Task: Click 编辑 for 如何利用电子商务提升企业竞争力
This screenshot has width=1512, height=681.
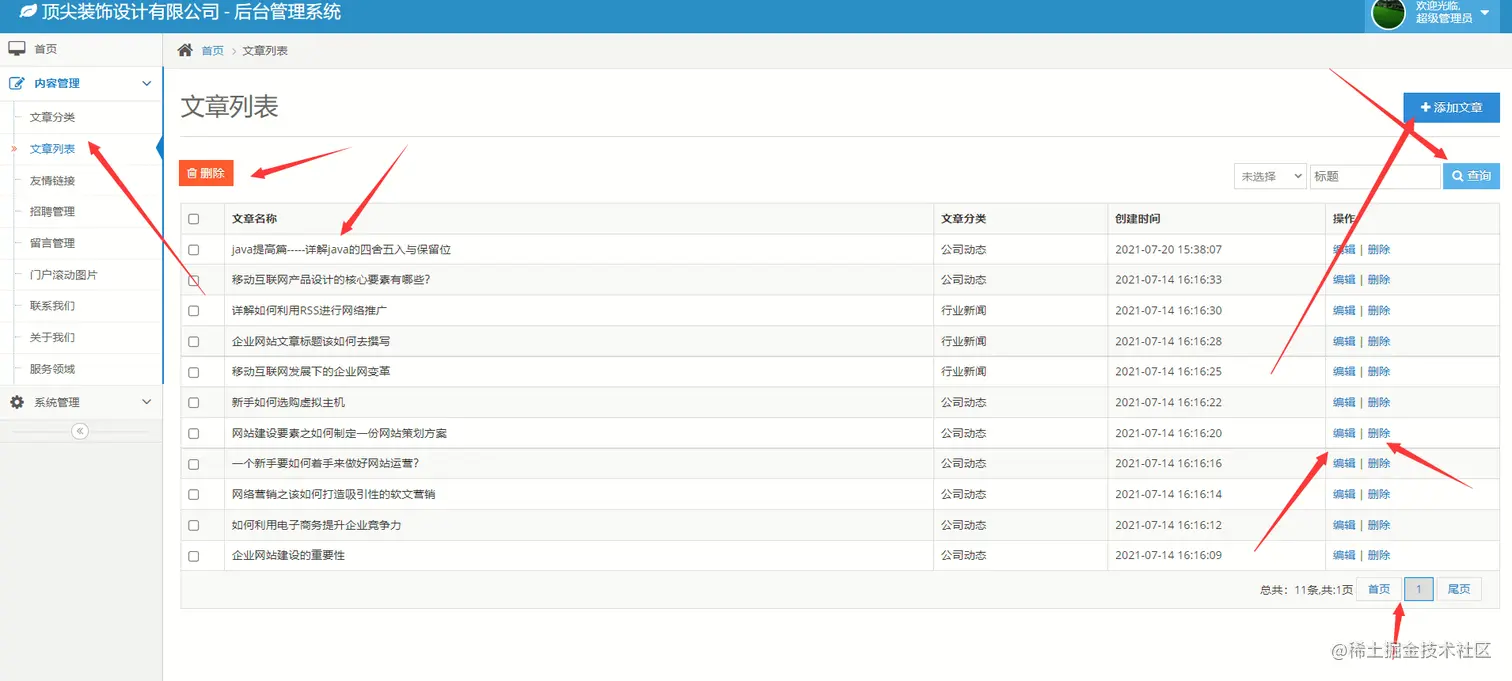Action: (1344, 526)
